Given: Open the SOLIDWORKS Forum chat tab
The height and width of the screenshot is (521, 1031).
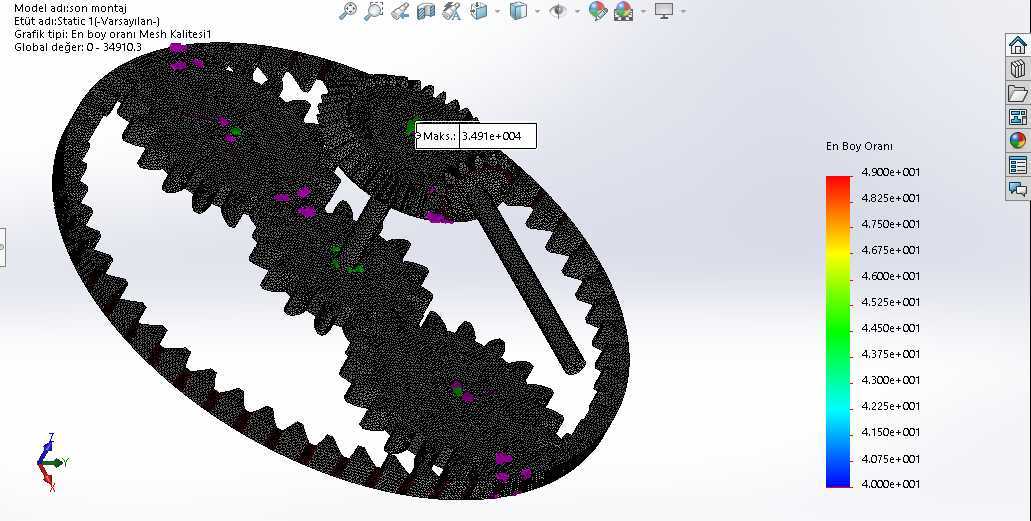Looking at the screenshot, I should pos(1017,189).
